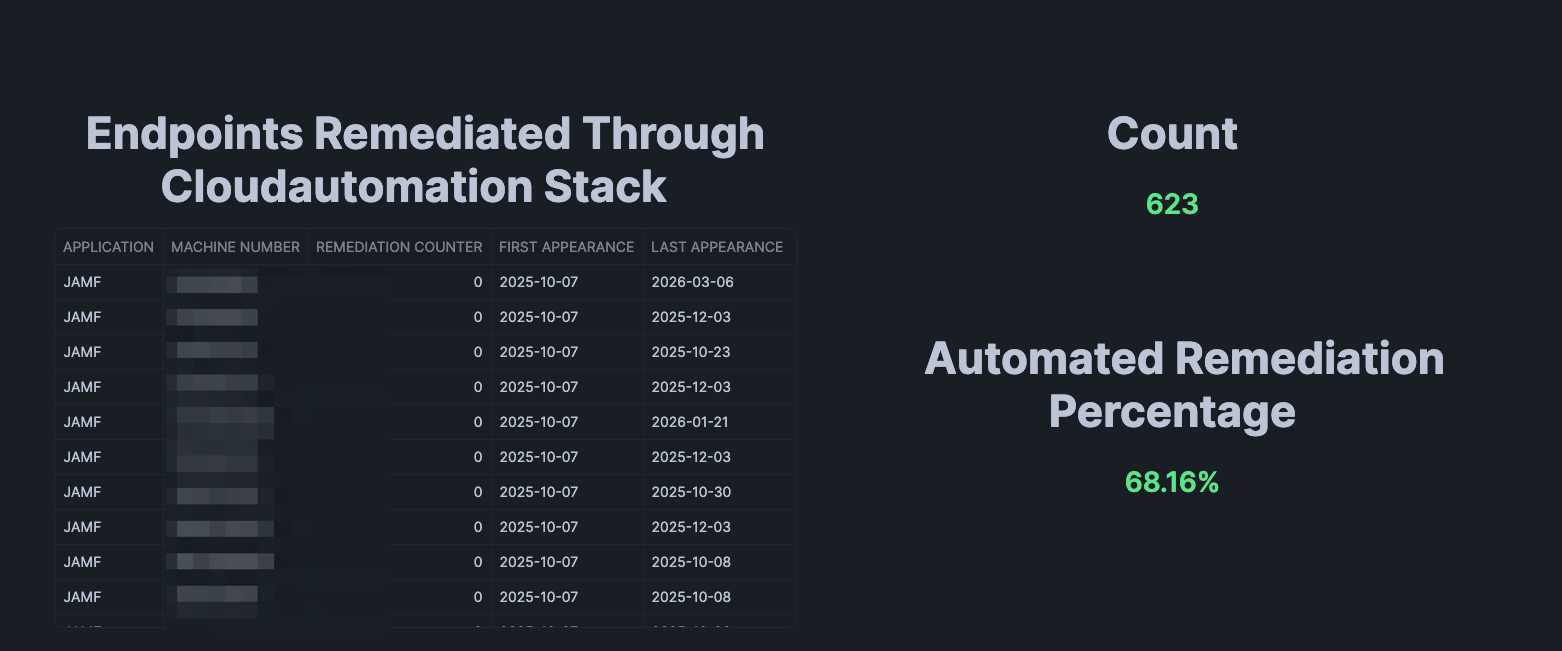The image size is (1562, 651).
Task: Click the 2025-10-23 last appearance cell
Action: tap(691, 352)
